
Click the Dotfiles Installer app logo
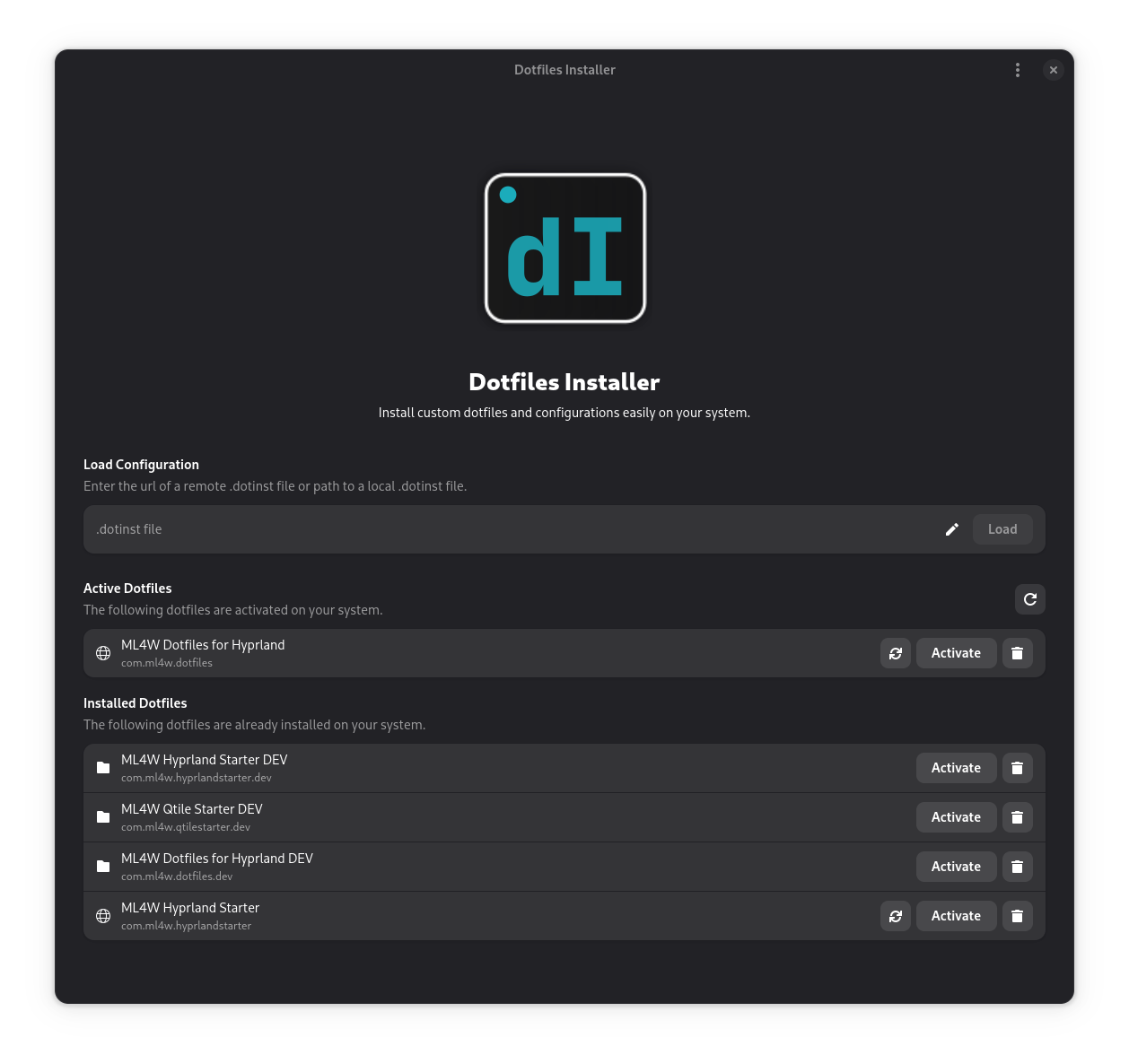tap(564, 249)
